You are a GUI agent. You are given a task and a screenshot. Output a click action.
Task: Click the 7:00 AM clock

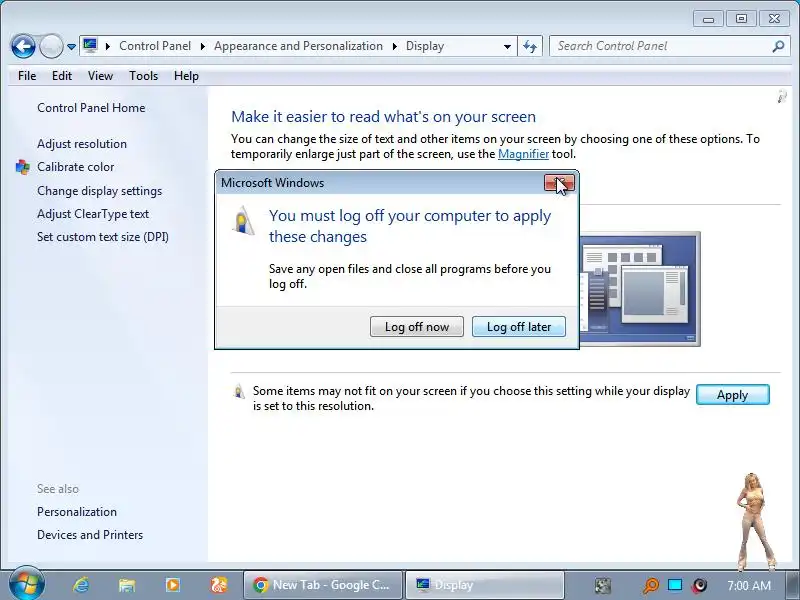click(749, 585)
